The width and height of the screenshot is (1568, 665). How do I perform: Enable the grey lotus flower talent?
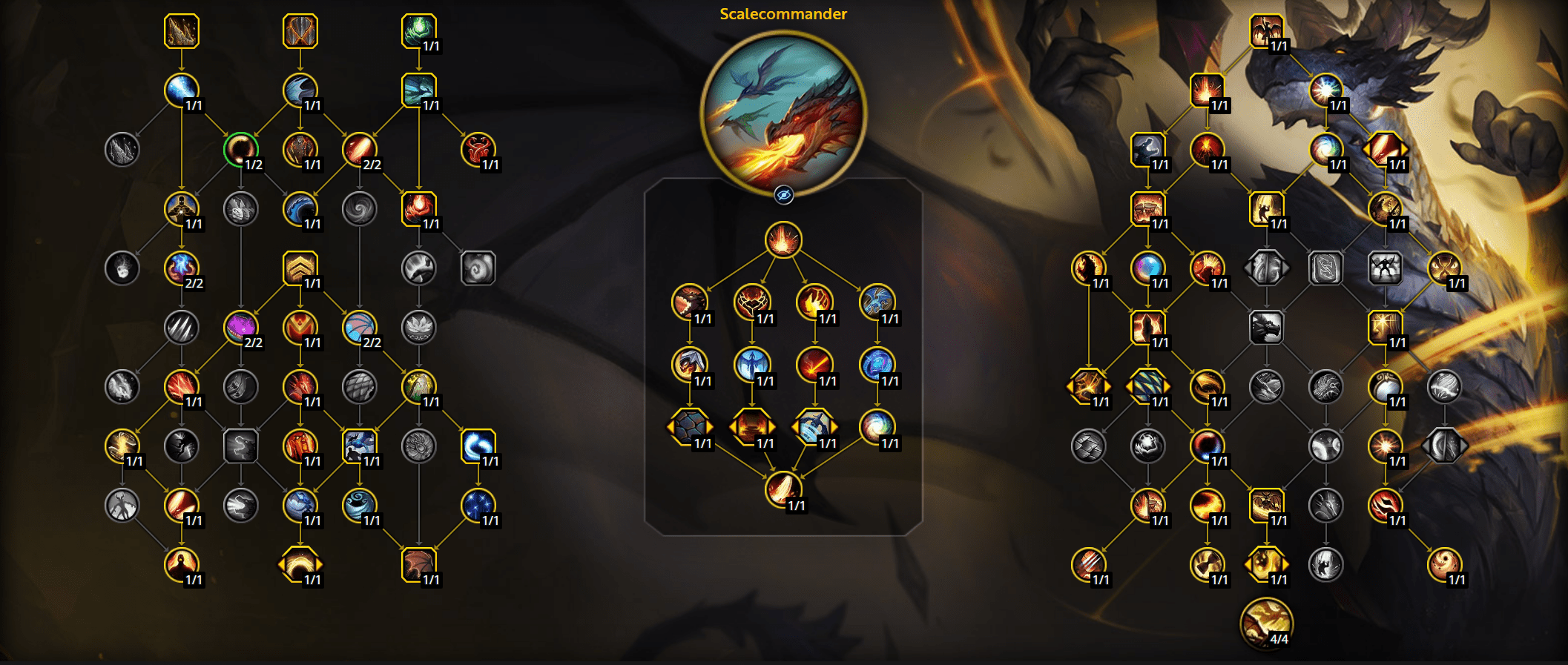click(419, 328)
